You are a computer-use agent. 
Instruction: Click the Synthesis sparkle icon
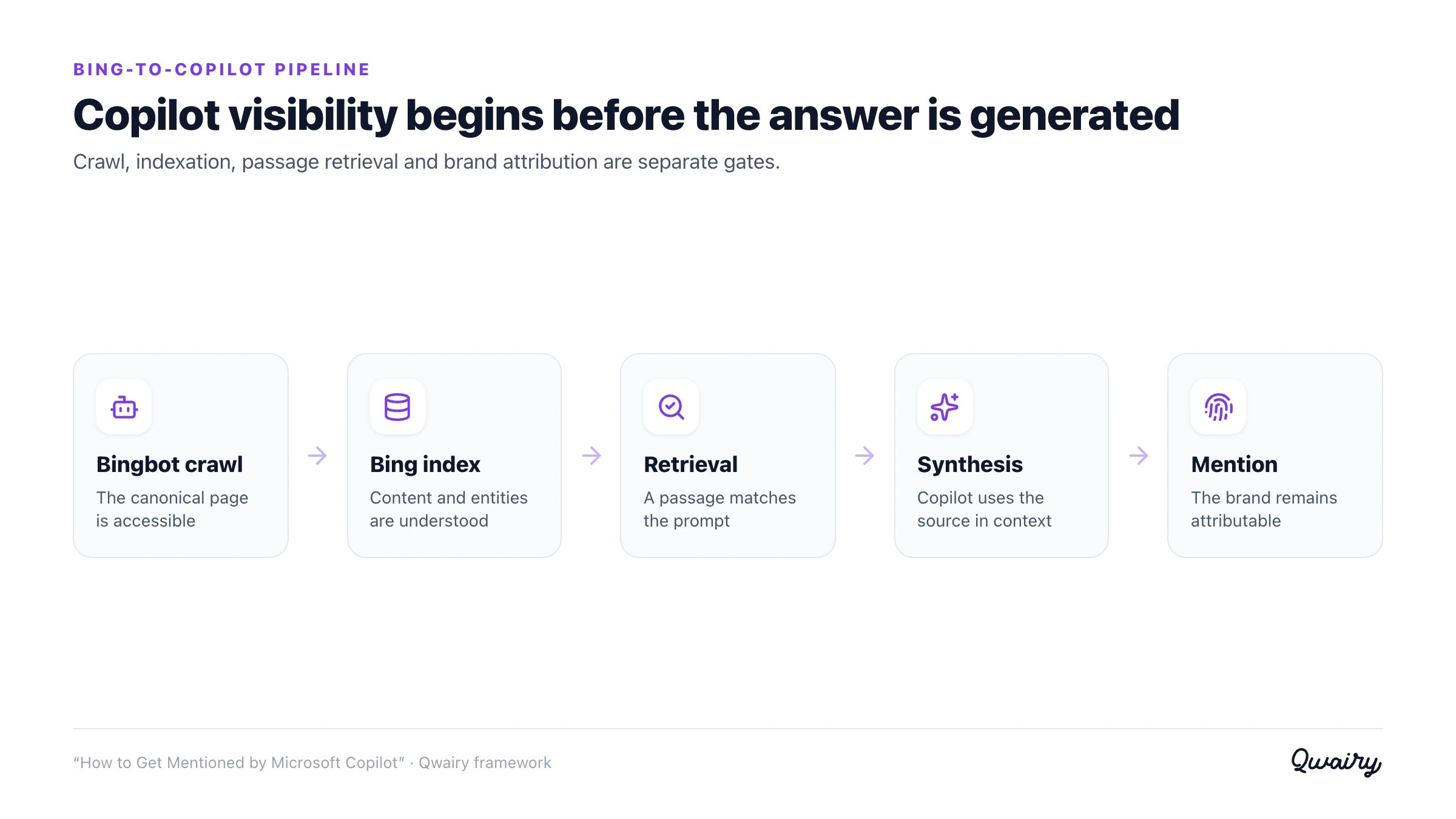(945, 406)
